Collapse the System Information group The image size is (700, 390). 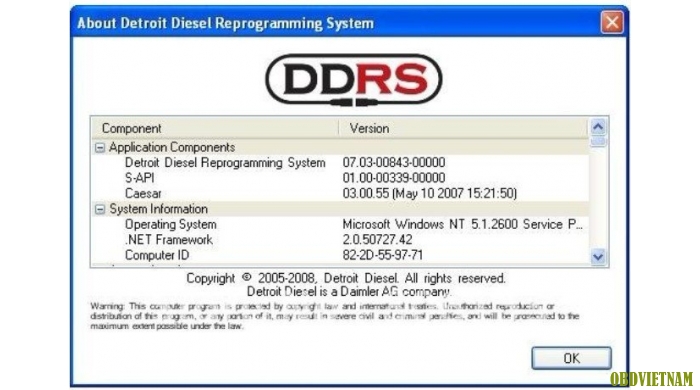coord(100,209)
